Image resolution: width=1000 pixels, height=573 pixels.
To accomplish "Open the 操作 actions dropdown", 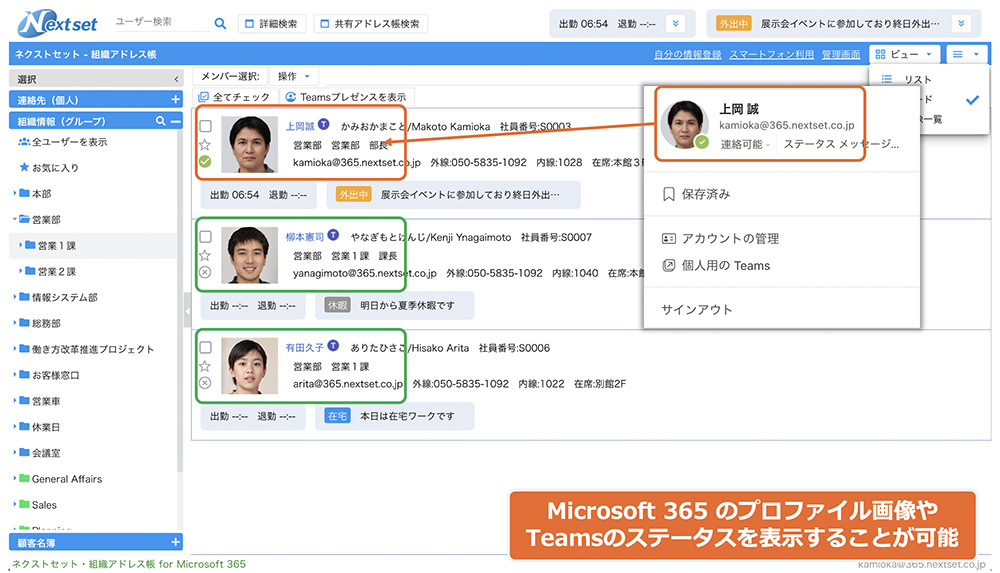I will click(293, 77).
